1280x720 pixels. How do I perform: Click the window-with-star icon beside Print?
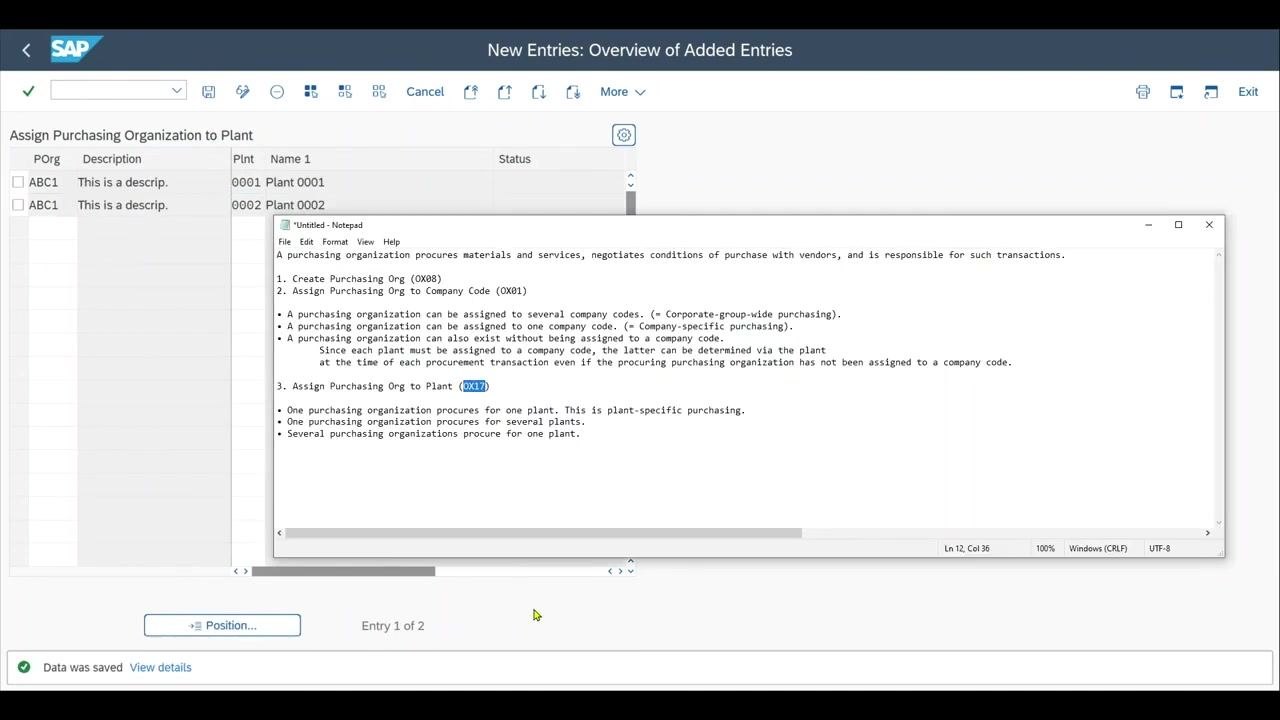click(1177, 92)
